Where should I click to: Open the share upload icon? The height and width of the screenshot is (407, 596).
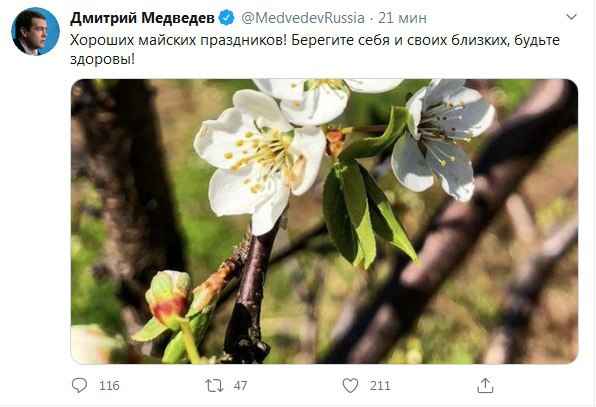coord(485,385)
